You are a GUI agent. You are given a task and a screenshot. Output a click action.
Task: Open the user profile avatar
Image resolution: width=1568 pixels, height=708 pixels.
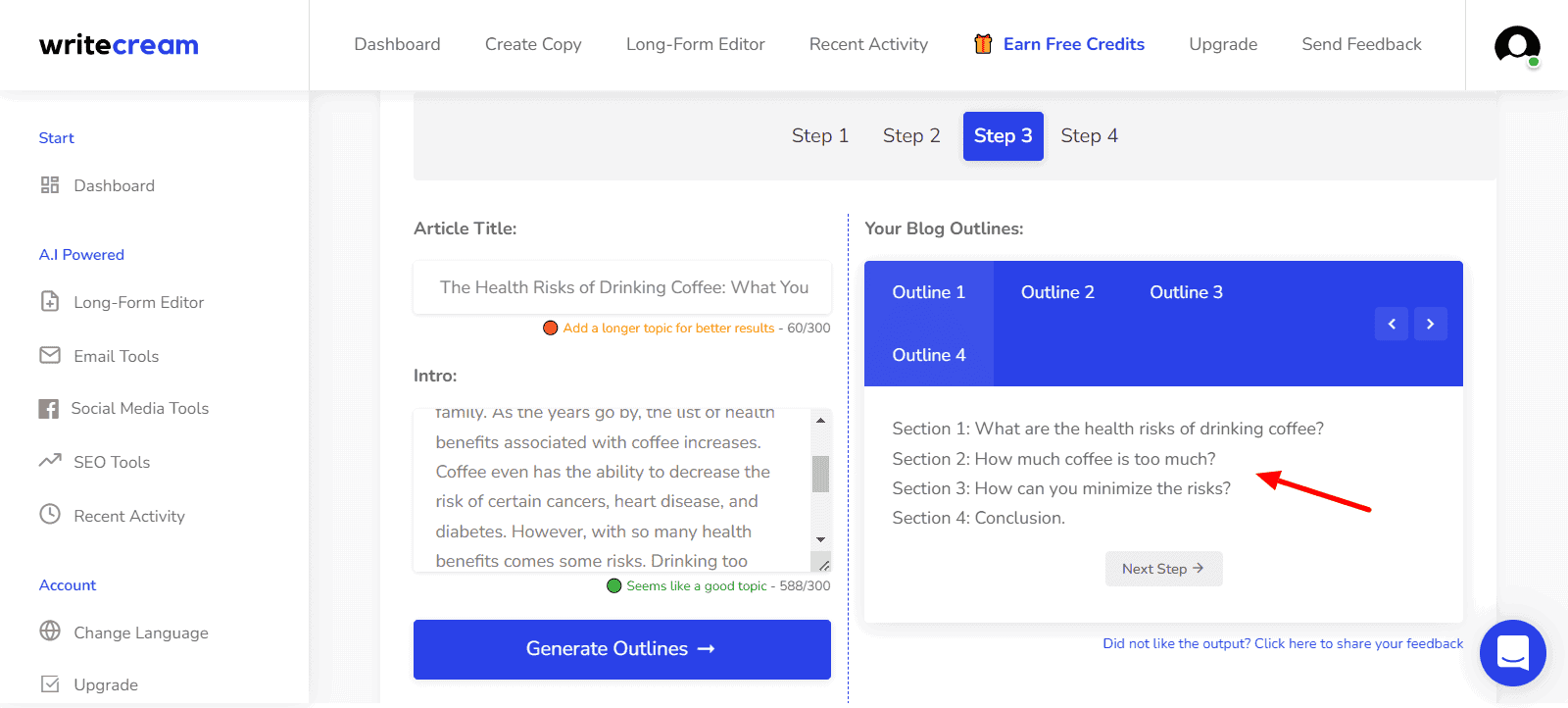(1517, 45)
